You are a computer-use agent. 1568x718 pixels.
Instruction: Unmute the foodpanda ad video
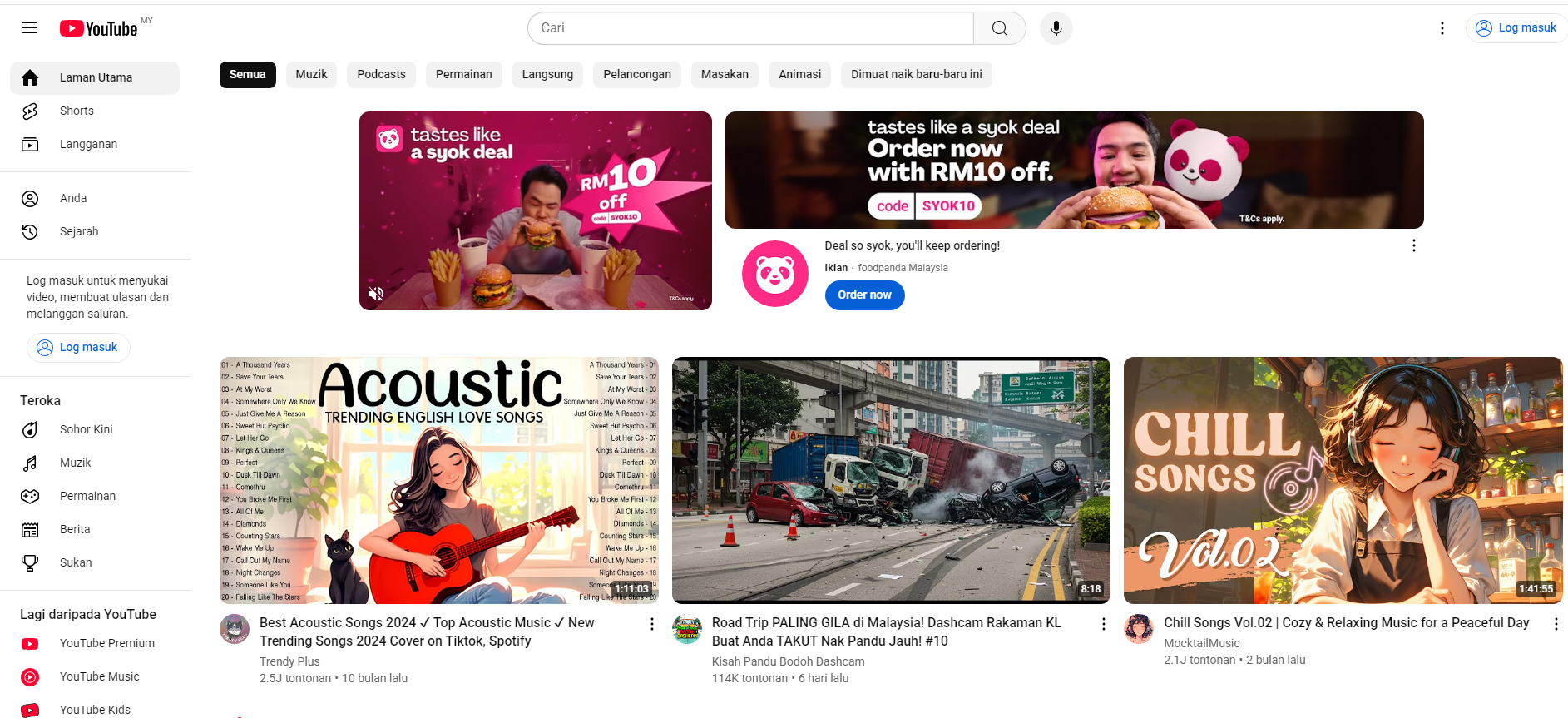coord(376,294)
